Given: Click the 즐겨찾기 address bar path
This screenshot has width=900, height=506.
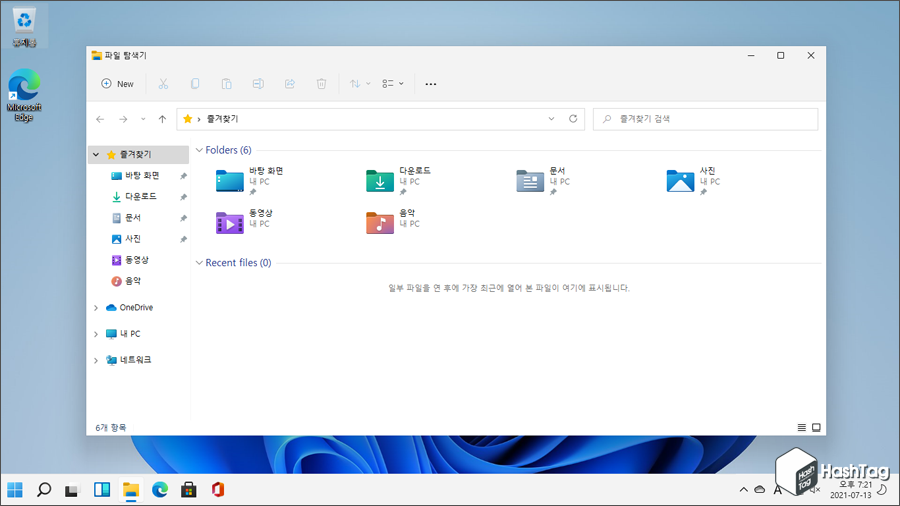Looking at the screenshot, I should pyautogui.click(x=222, y=119).
